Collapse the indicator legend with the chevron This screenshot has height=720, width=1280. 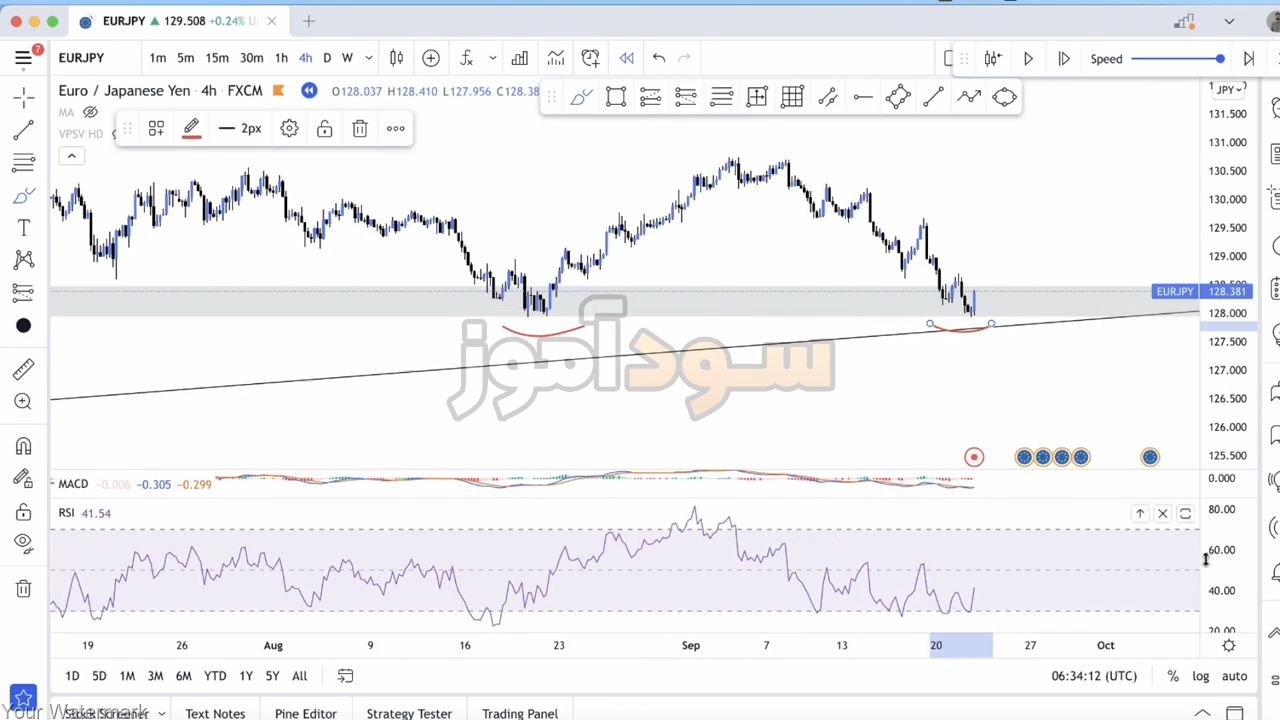71,156
